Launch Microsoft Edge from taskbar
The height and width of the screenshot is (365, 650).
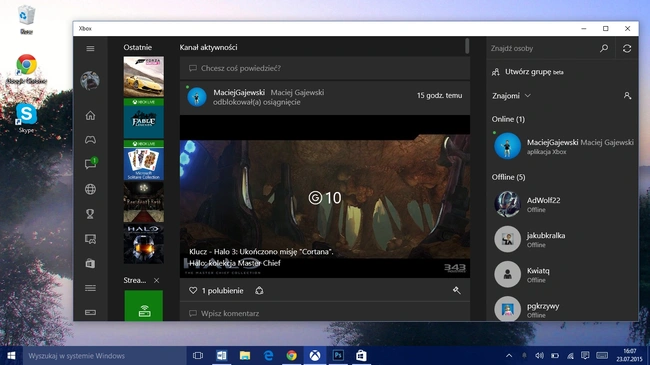point(269,355)
